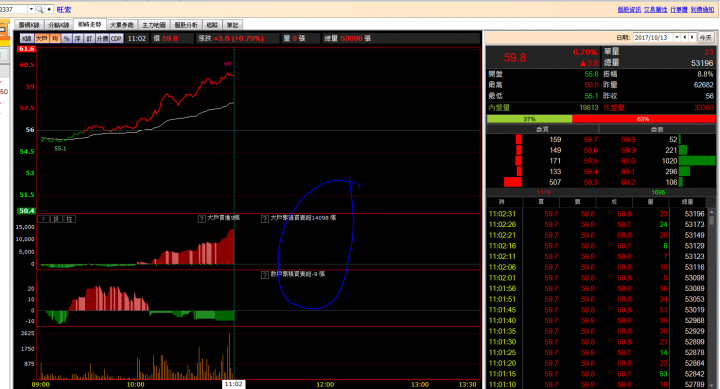Click the third top-right link 行事曆
The width and height of the screenshot is (720, 389).
click(x=679, y=9)
